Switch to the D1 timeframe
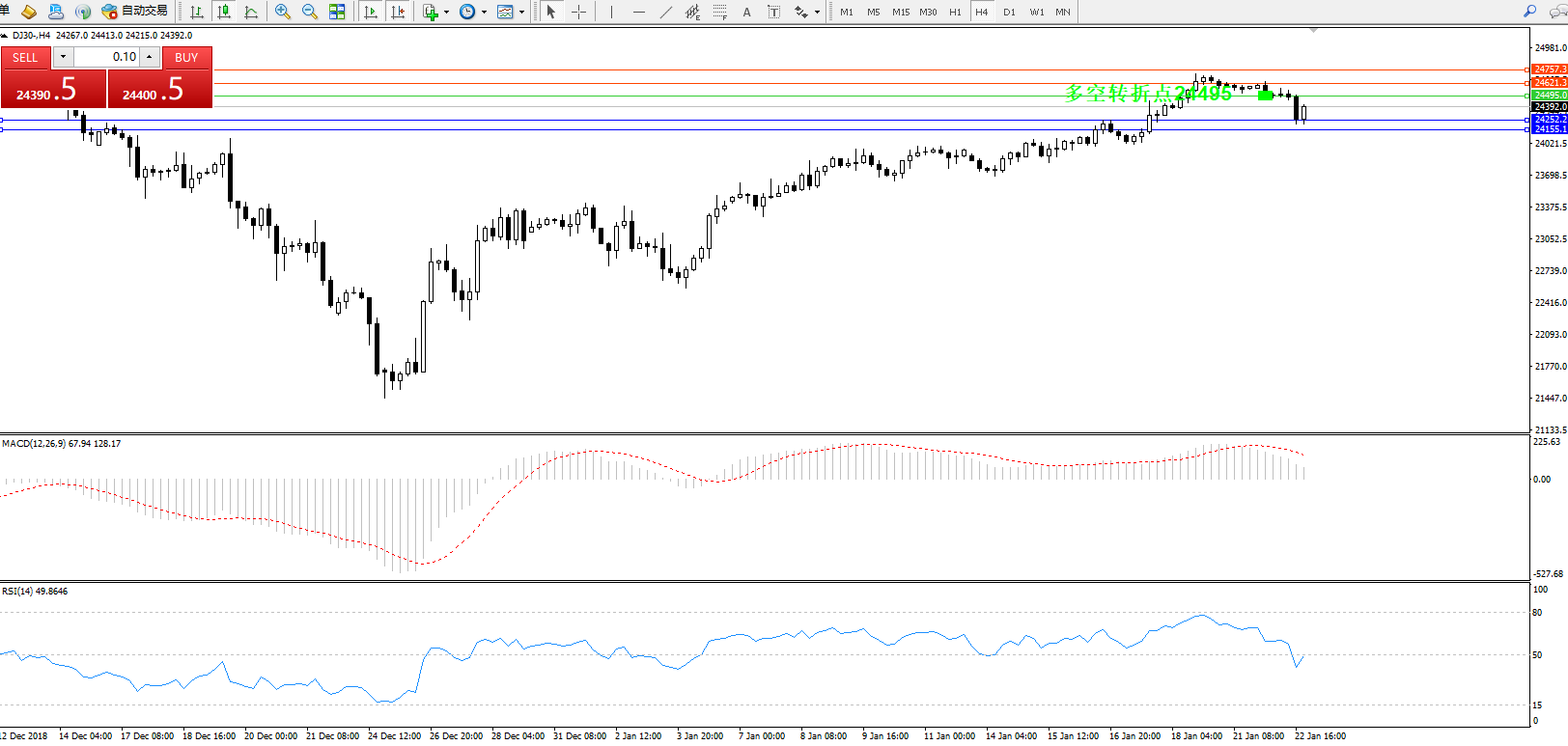 point(1009,12)
